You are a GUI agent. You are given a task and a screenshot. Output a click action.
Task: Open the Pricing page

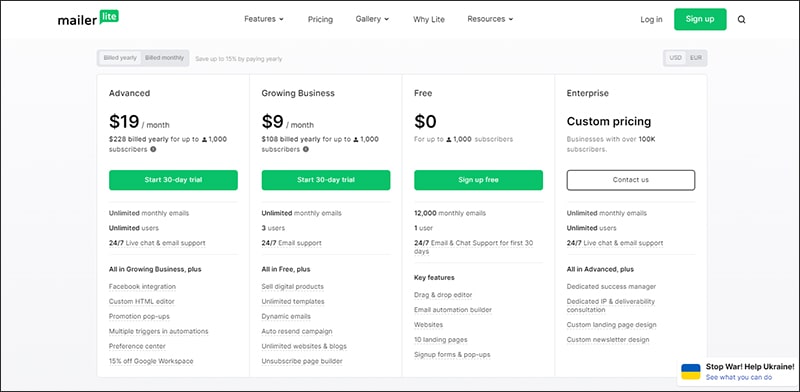click(320, 19)
